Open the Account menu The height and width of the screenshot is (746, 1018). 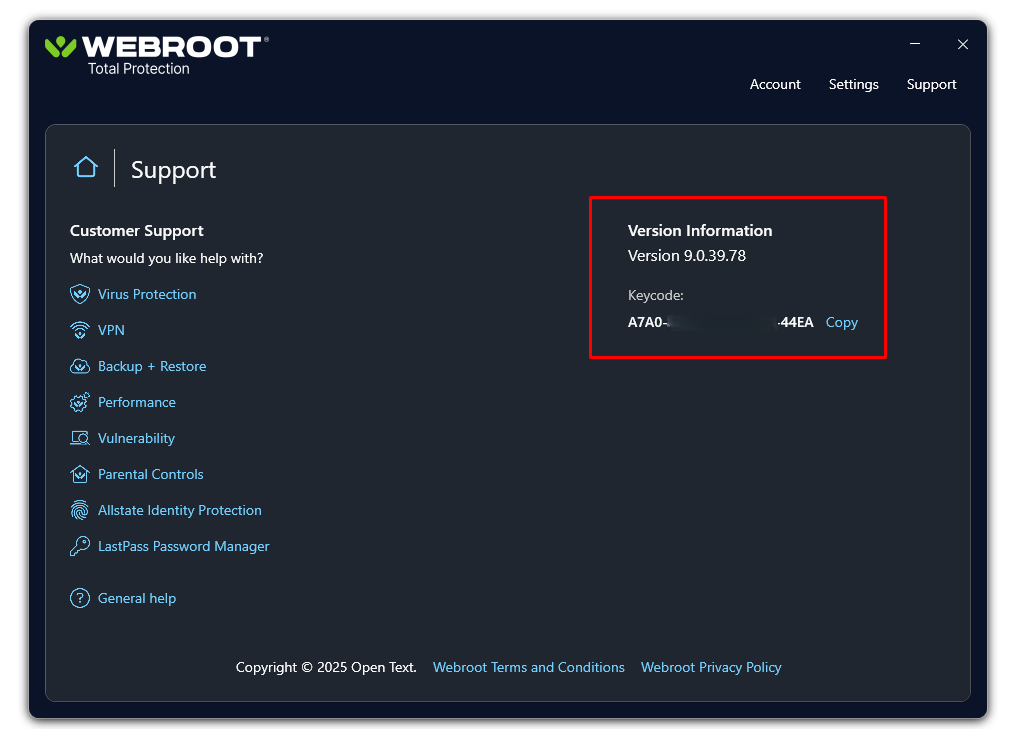point(775,84)
